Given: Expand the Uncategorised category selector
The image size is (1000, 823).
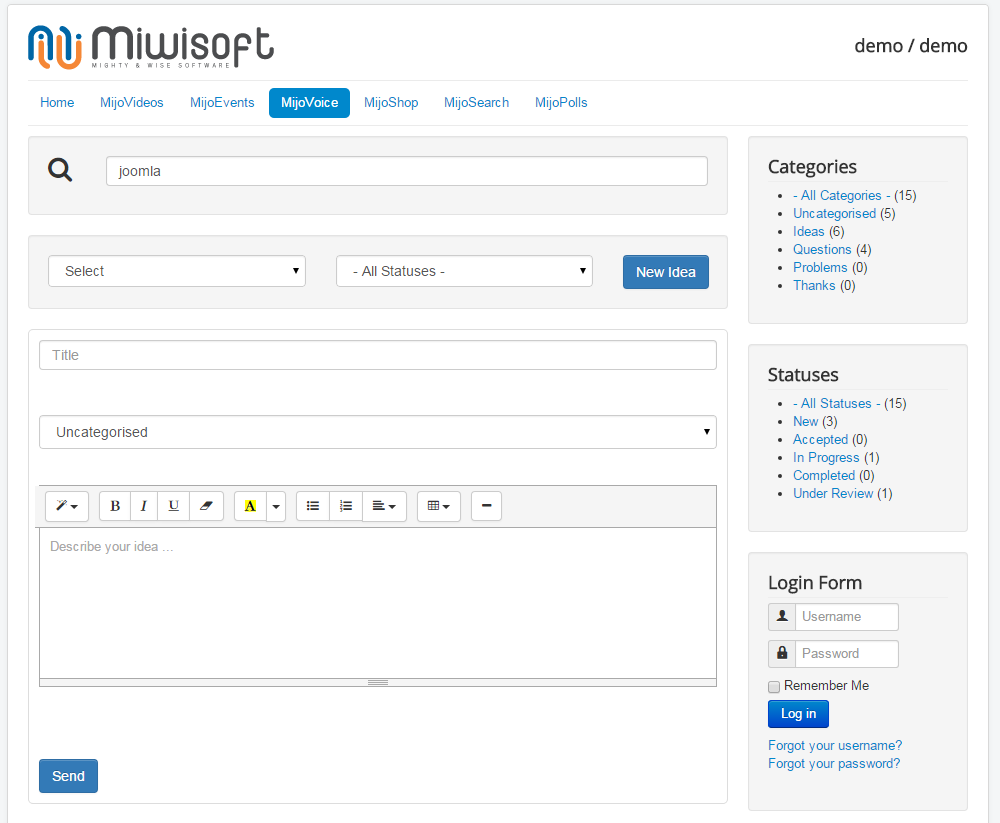Looking at the screenshot, I should tap(378, 432).
